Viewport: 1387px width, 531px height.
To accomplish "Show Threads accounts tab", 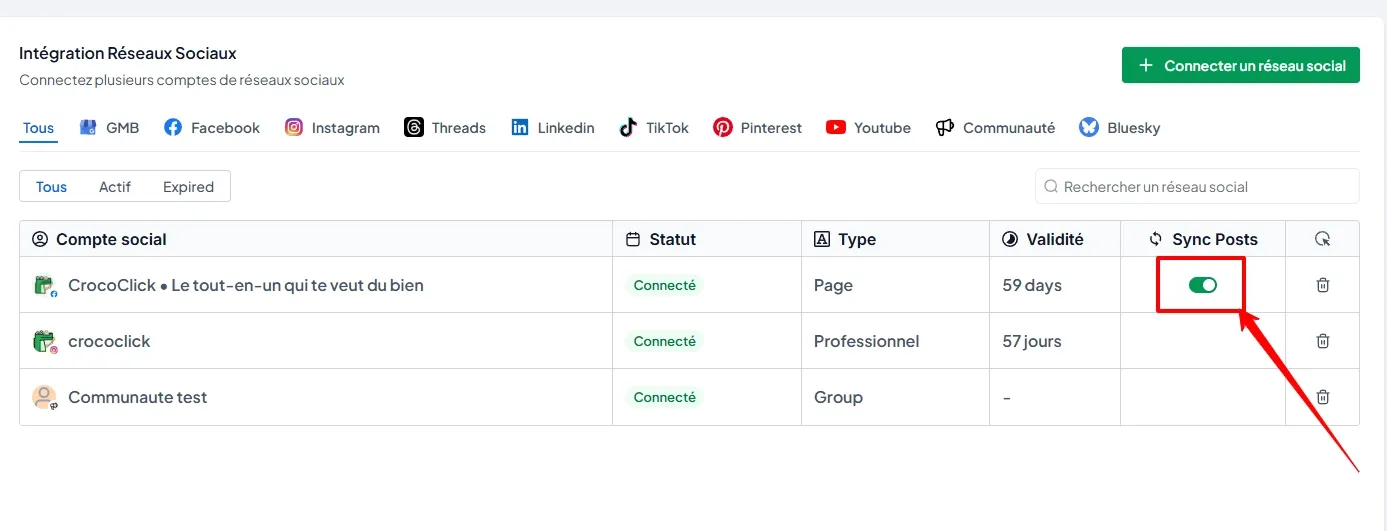I will click(x=445, y=128).
